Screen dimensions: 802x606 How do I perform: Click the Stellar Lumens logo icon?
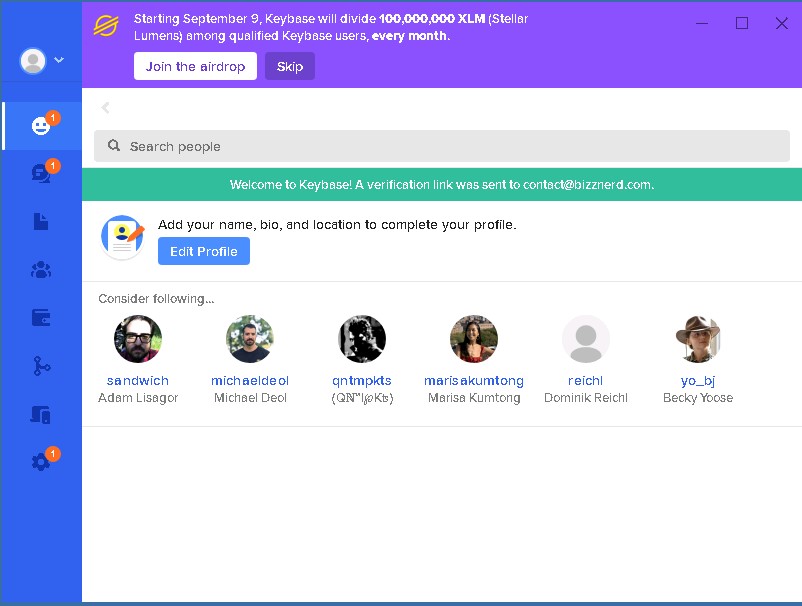click(x=106, y=26)
